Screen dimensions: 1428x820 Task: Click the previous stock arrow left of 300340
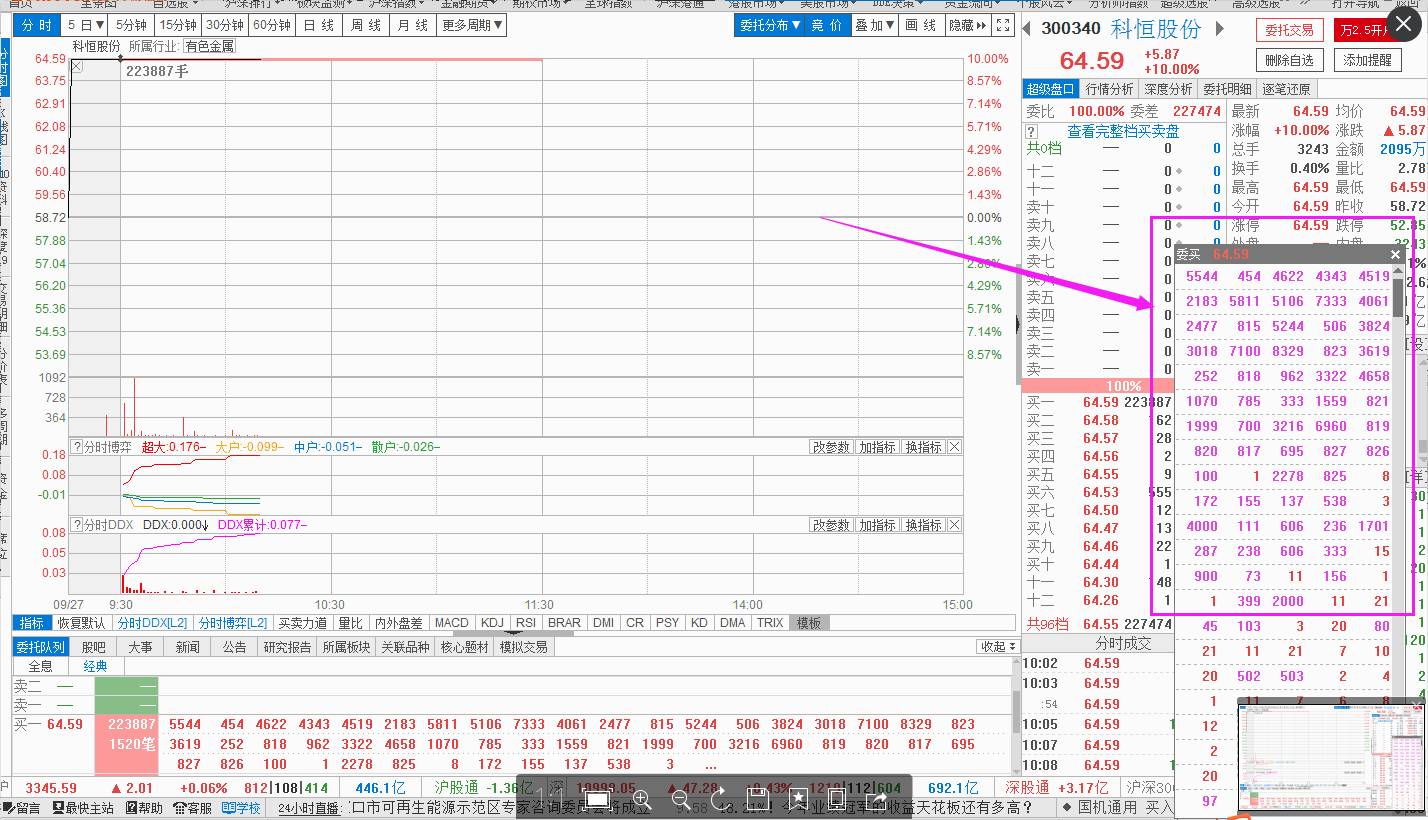coord(1027,29)
